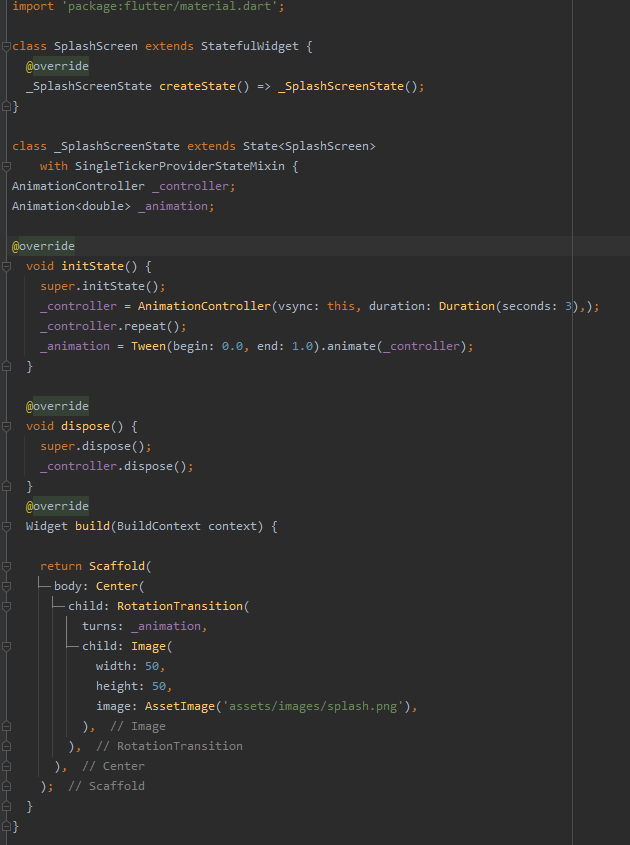Click Image in 'child: Image('
This screenshot has width=630, height=845.
[148, 646]
